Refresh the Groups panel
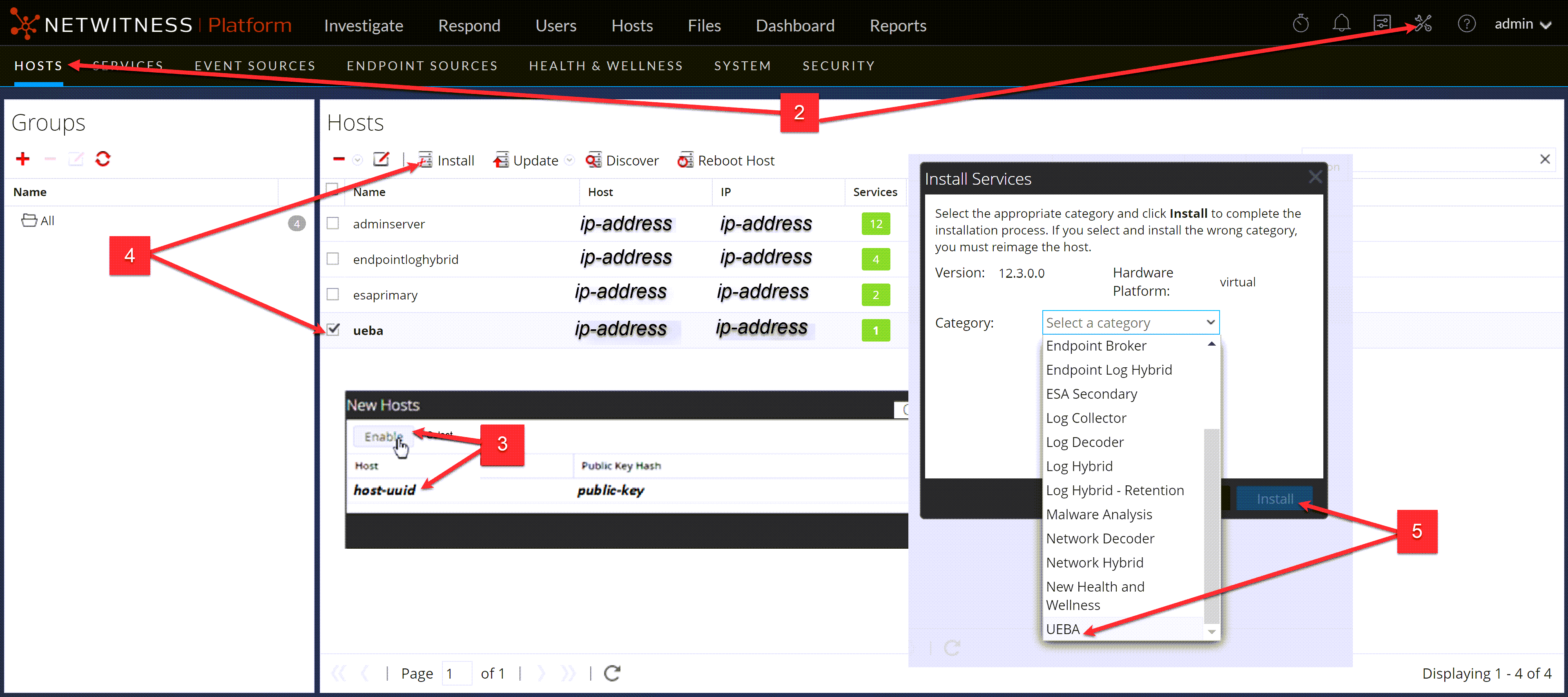1568x697 pixels. (103, 159)
